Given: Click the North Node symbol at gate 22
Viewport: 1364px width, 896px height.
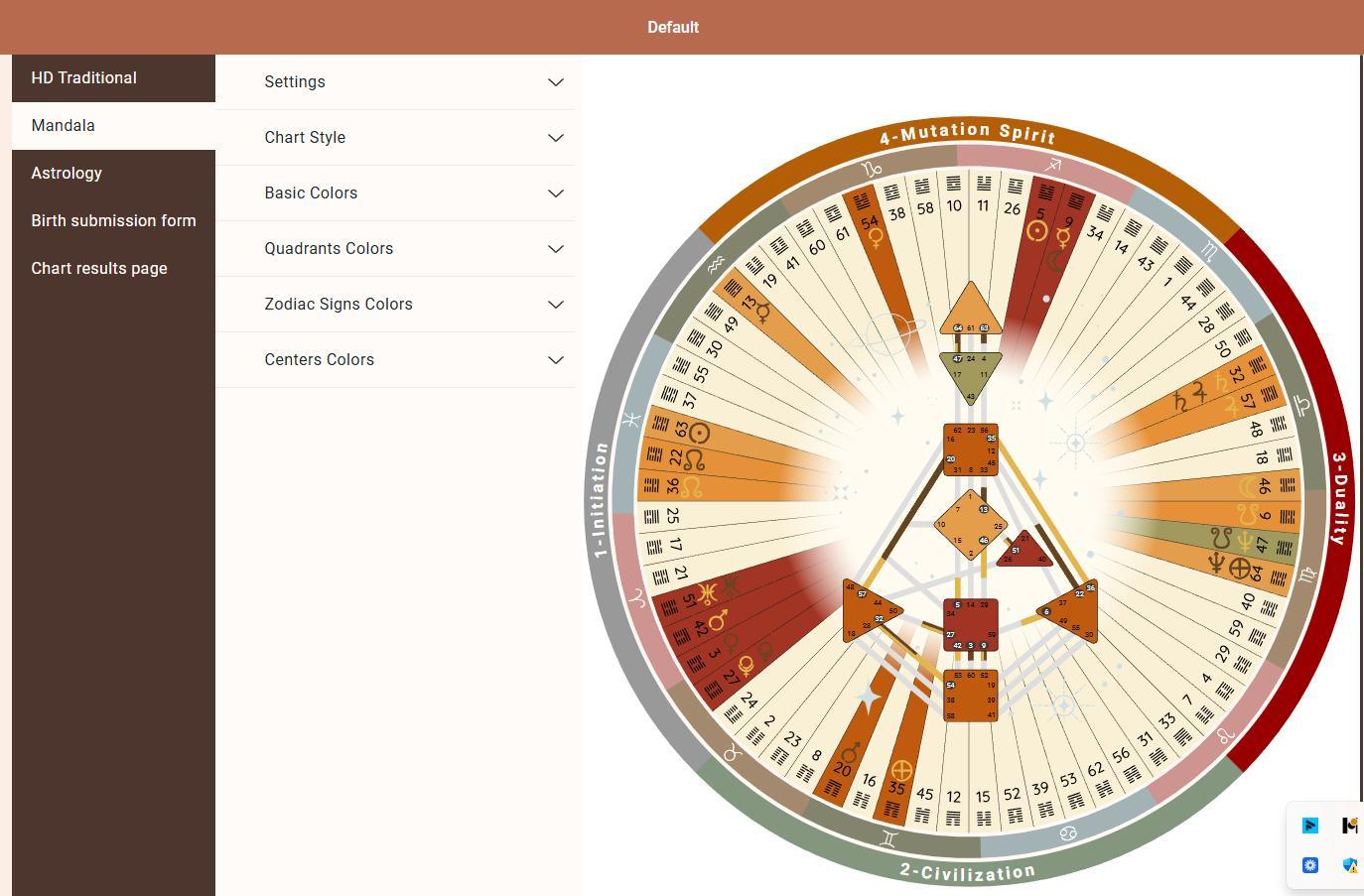Looking at the screenshot, I should [x=694, y=459].
